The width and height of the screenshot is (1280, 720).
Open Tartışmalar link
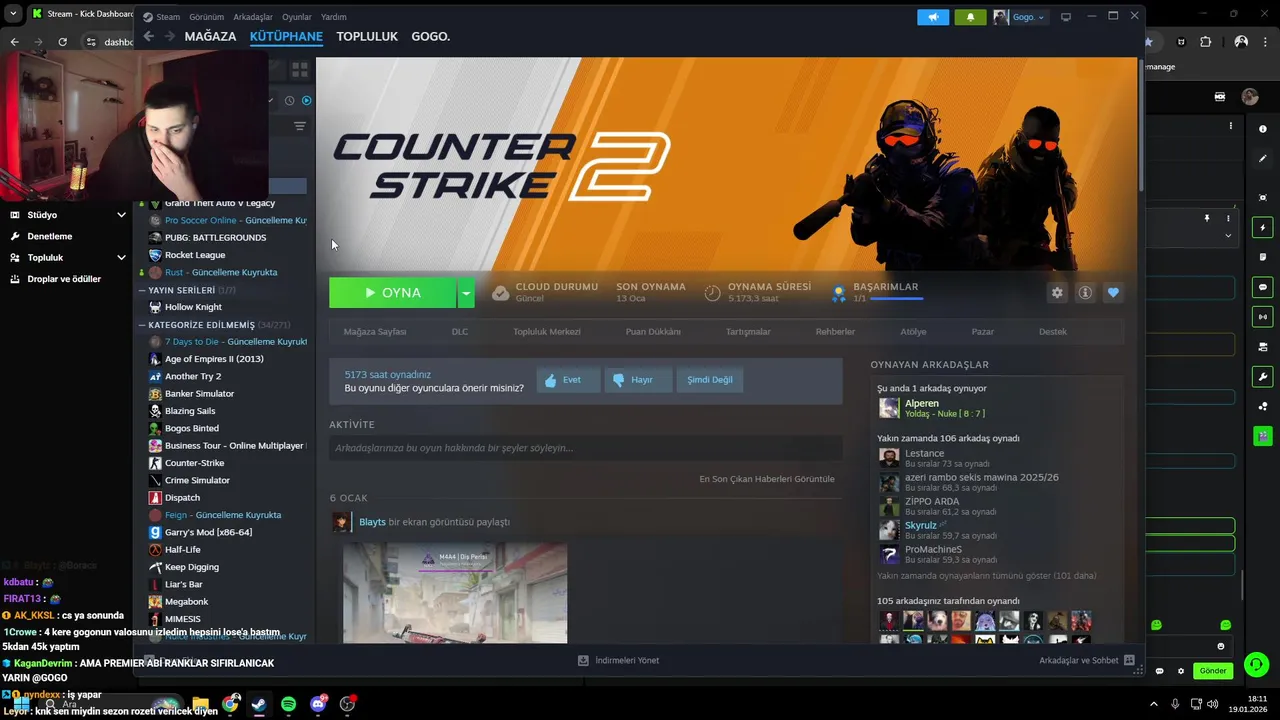(x=748, y=332)
